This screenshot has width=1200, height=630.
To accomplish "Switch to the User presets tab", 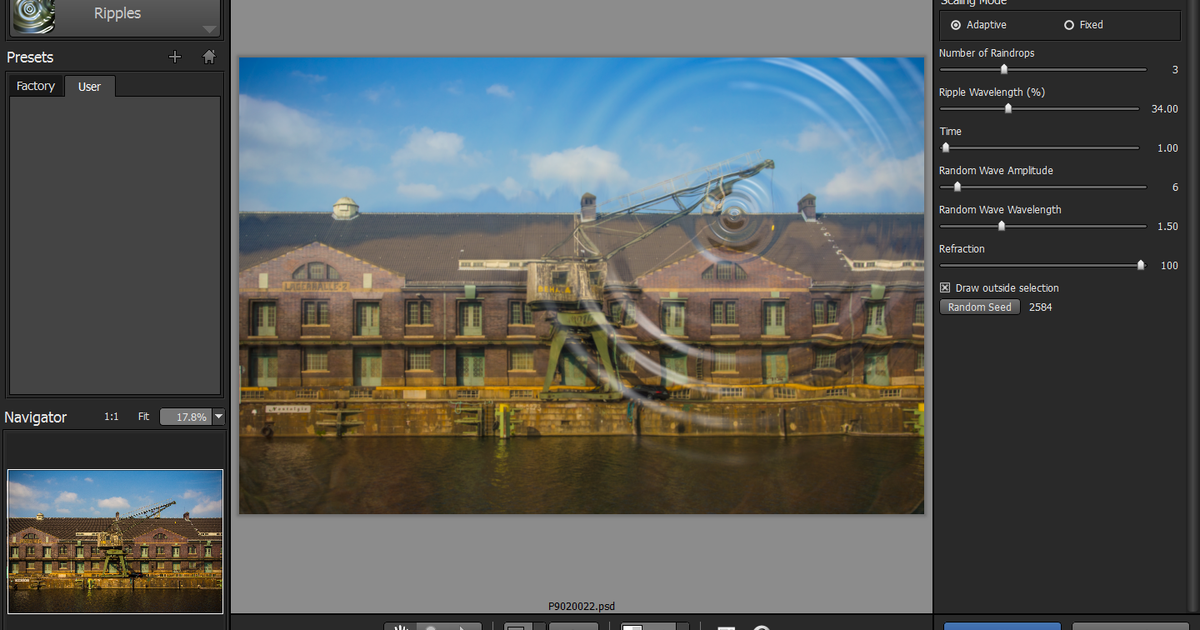I will pos(90,86).
